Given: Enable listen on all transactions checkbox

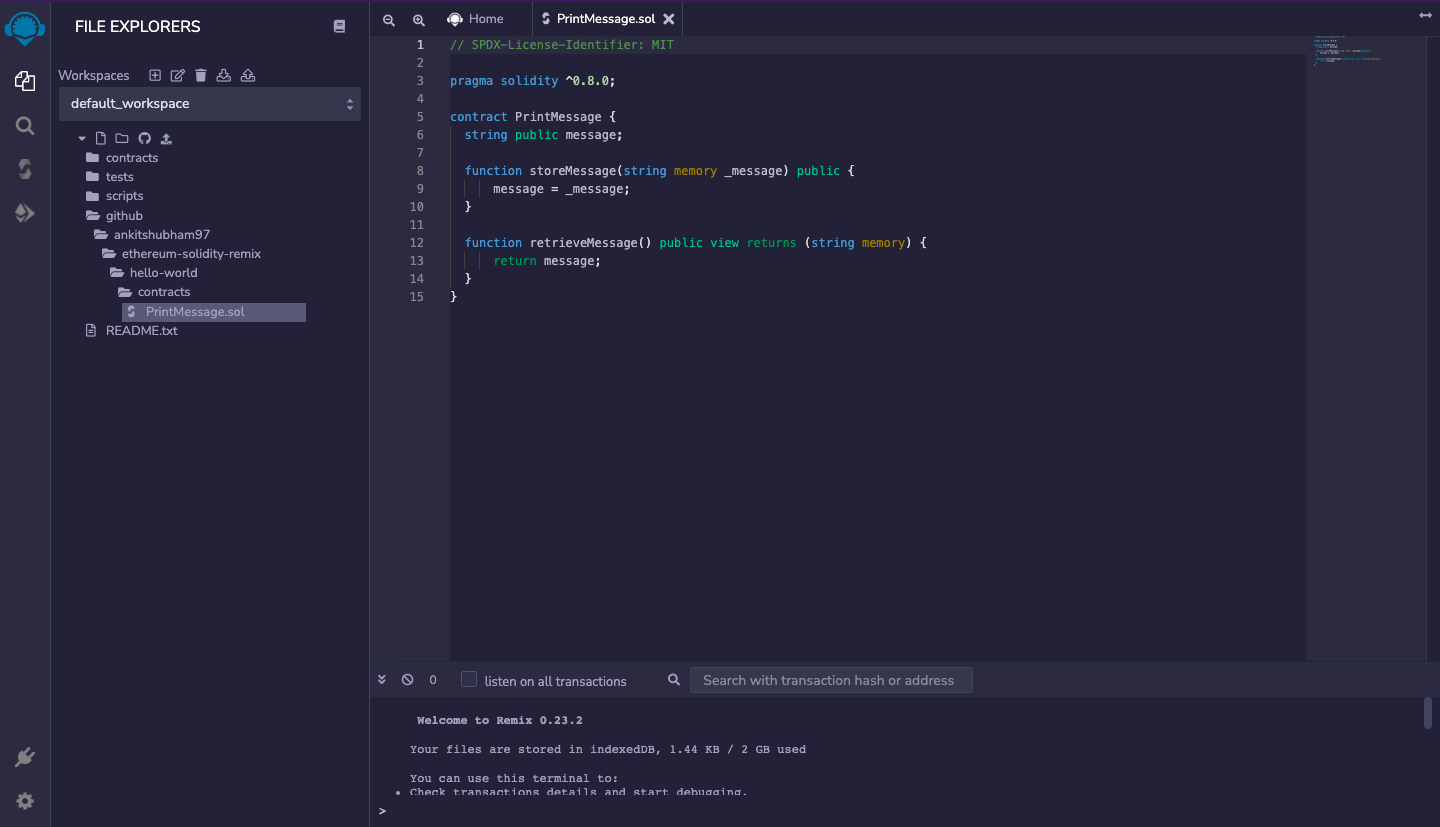Looking at the screenshot, I should 469,680.
